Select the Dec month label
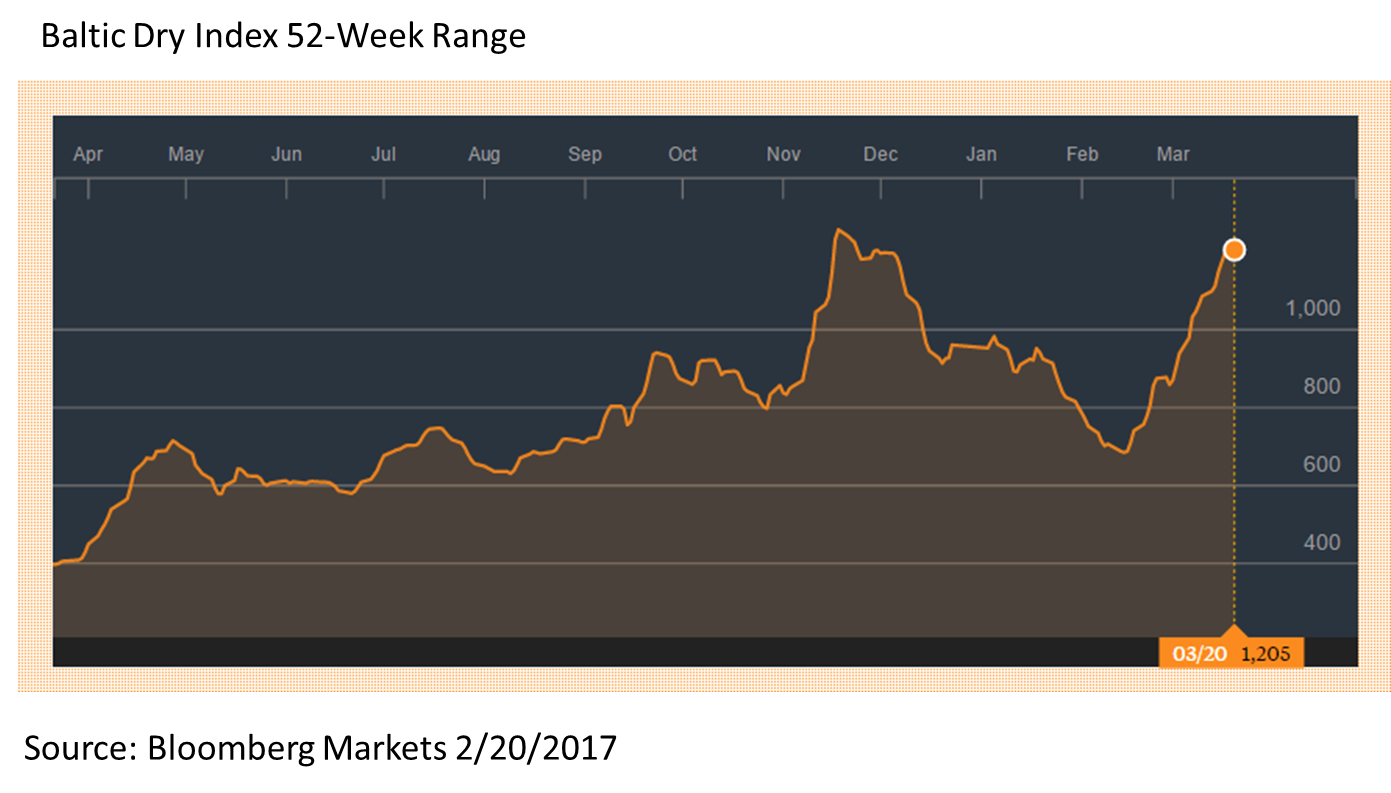Viewport: 1391px width, 793px height. coord(881,154)
